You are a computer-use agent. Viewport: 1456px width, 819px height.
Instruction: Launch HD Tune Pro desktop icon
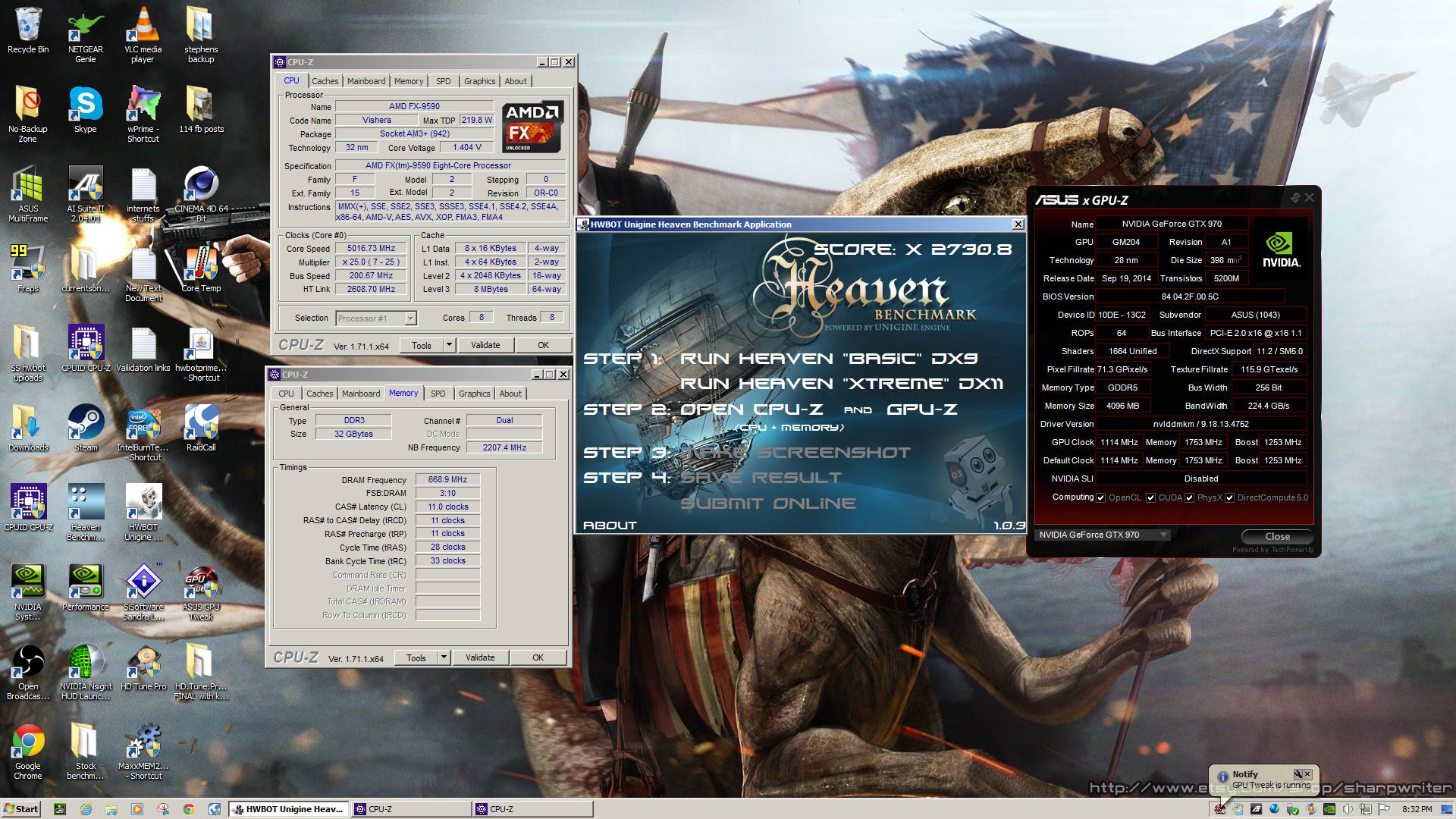click(143, 667)
